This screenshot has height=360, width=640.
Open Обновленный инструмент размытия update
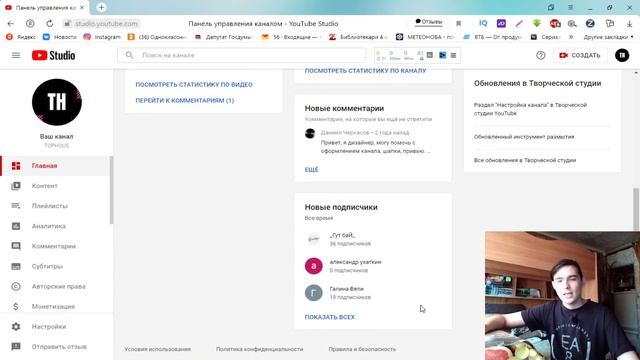point(524,137)
